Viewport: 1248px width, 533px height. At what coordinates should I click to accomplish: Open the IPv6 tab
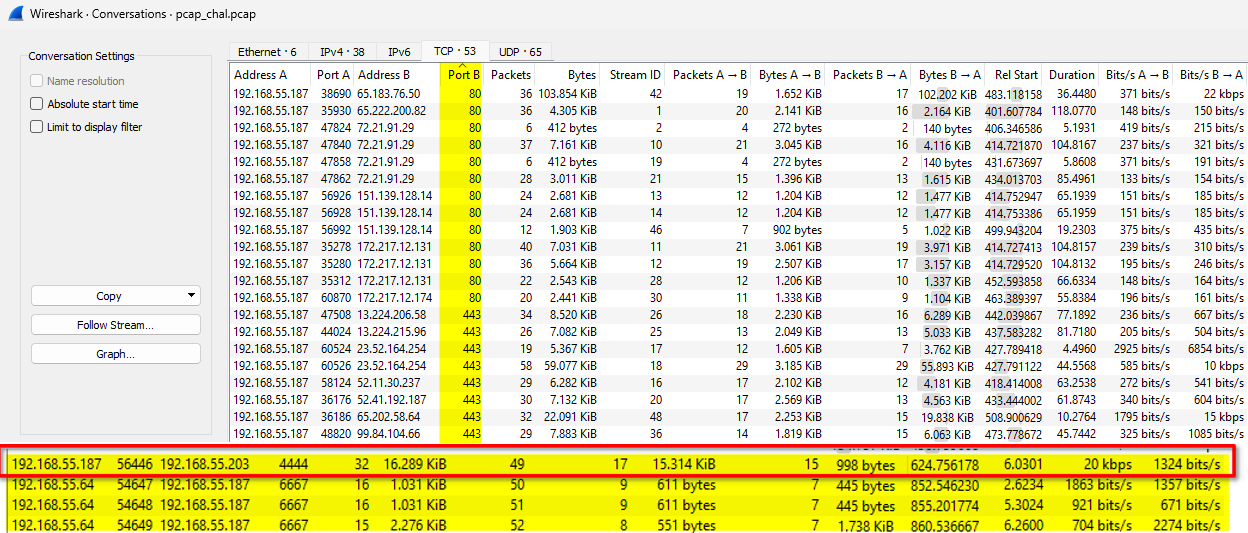tap(399, 52)
